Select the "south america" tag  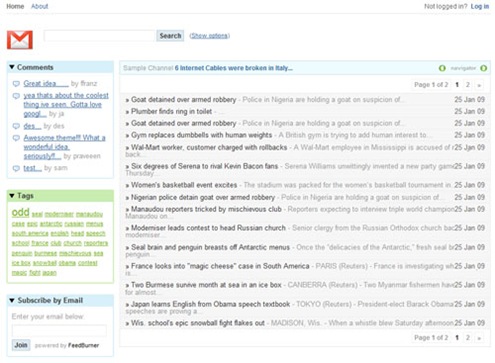tap(30, 234)
